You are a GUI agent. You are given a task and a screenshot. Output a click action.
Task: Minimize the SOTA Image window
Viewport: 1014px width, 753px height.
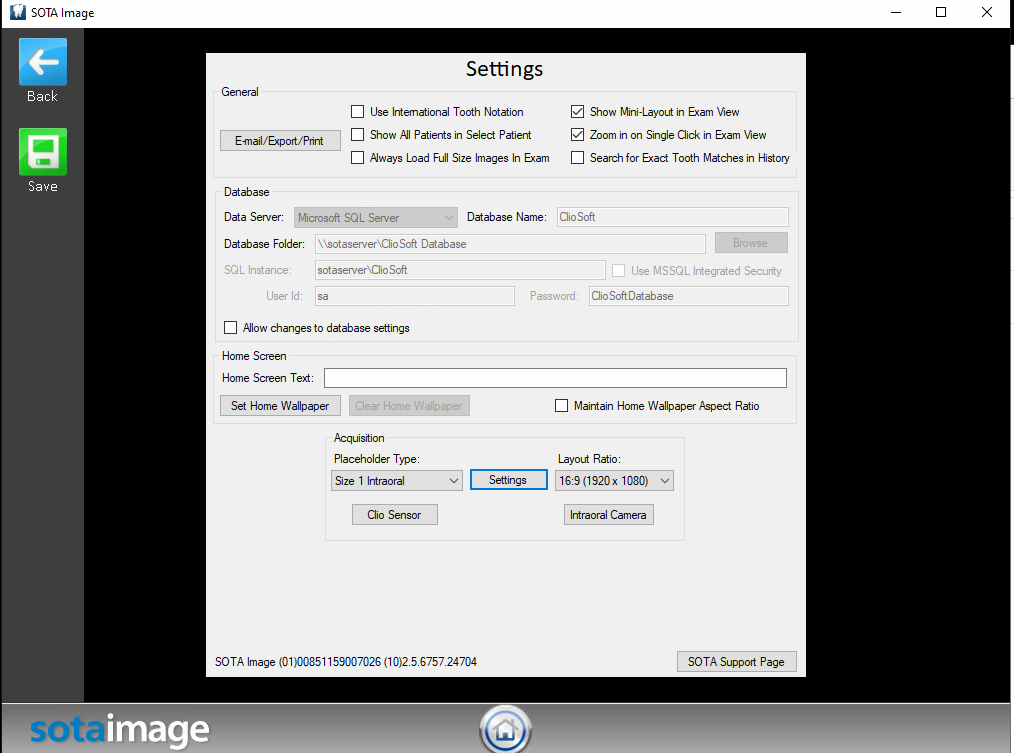pyautogui.click(x=896, y=12)
